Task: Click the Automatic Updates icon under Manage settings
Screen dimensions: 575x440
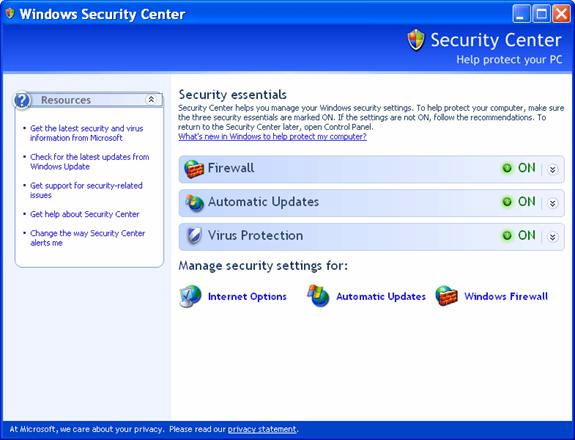Action: (318, 296)
